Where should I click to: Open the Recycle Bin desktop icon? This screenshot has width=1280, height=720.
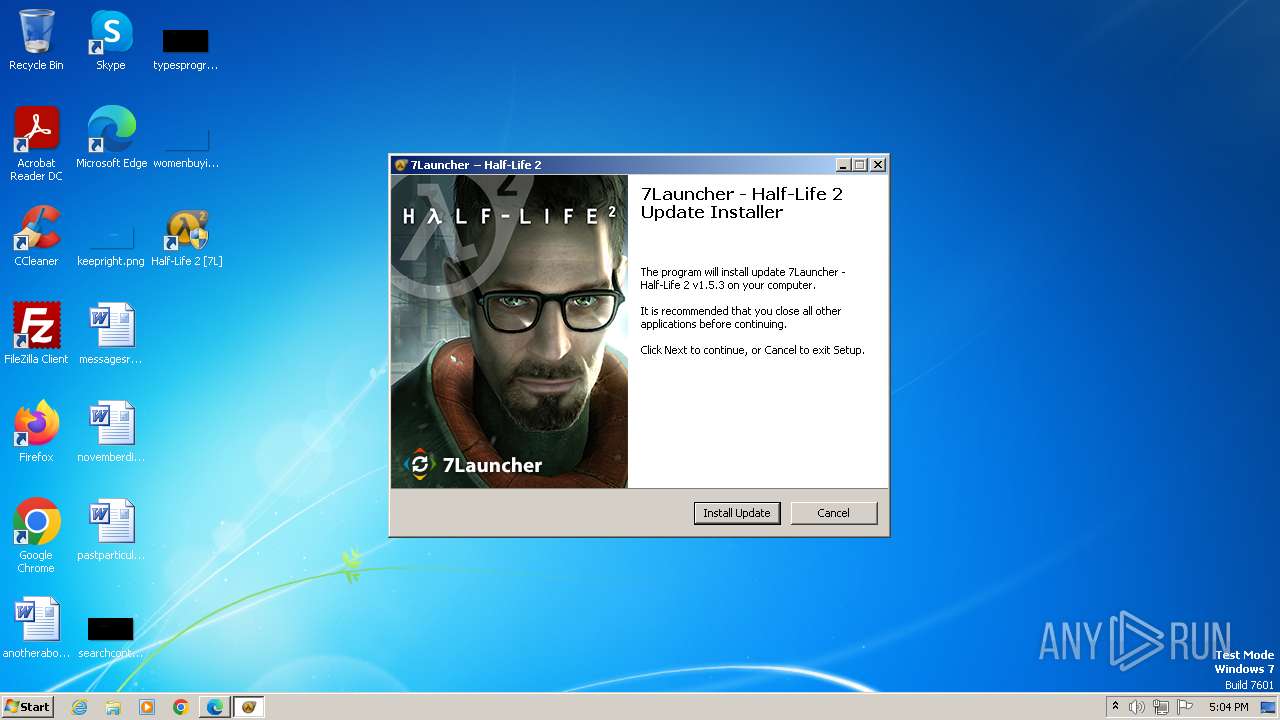(36, 40)
